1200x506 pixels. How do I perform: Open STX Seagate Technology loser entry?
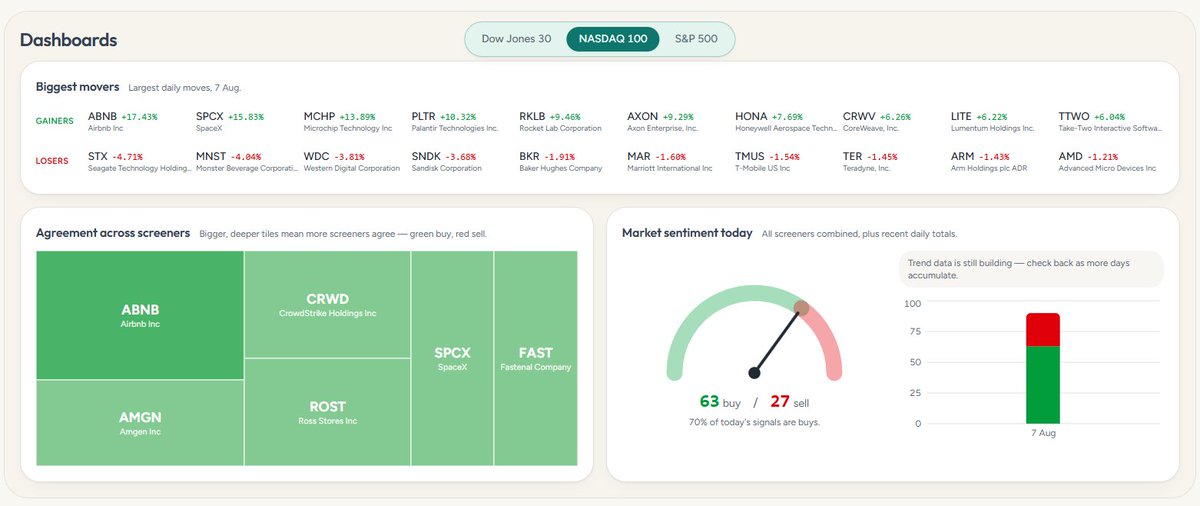click(139, 162)
